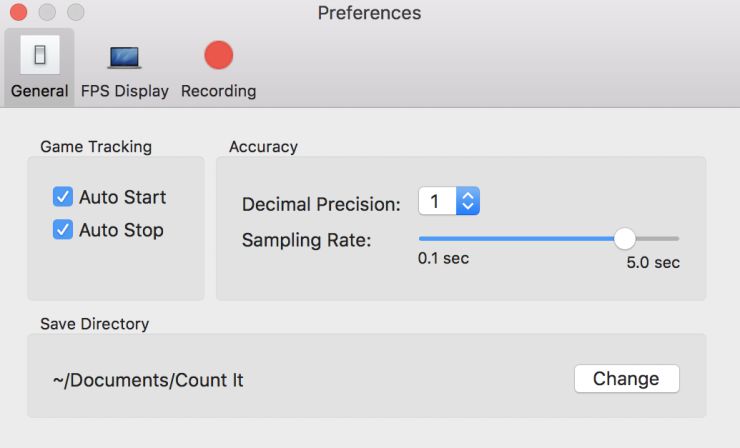
Task: Click the Sampling Rate slider knob
Action: [625, 238]
